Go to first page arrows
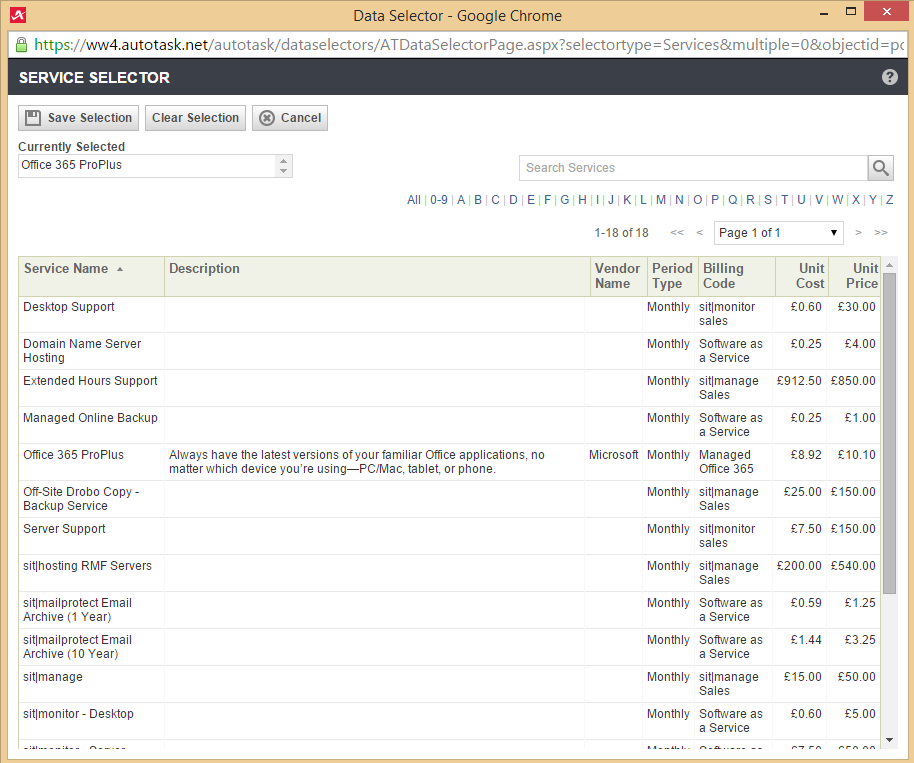Viewport: 914px width, 763px height. coord(677,233)
